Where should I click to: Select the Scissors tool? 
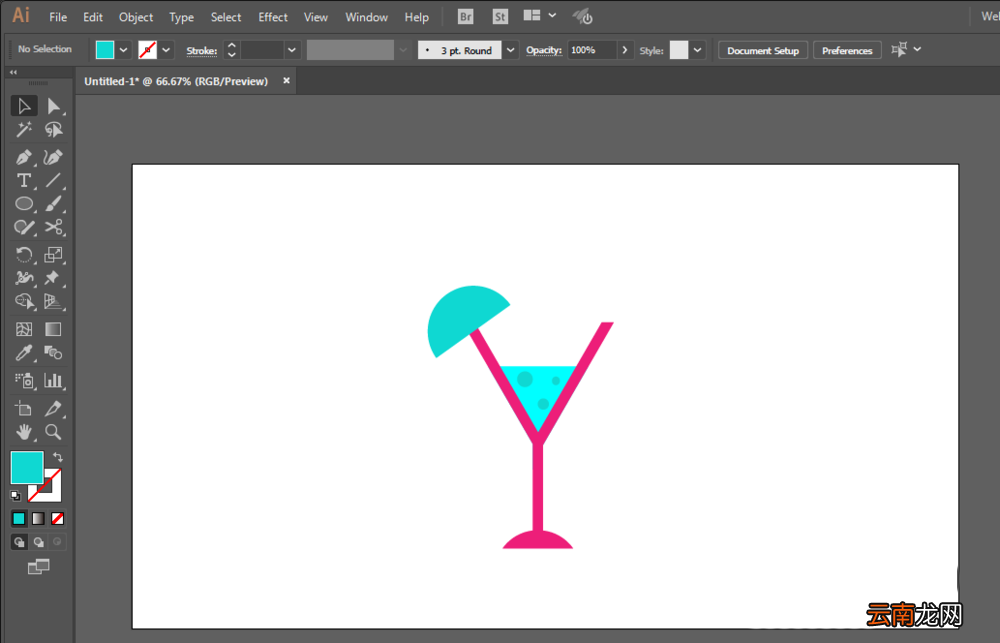coord(54,228)
